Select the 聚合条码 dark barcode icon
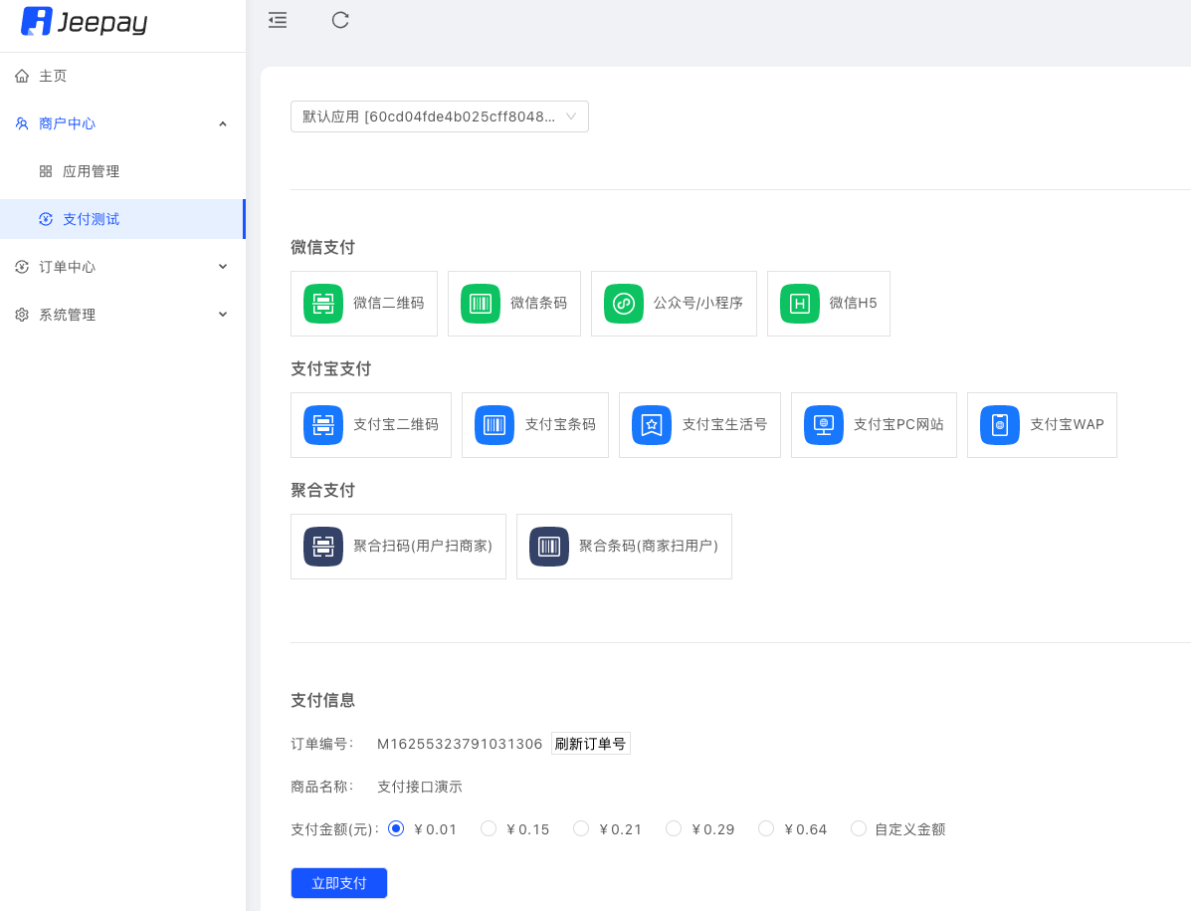Viewport: 1191px width, 911px height. [548, 546]
